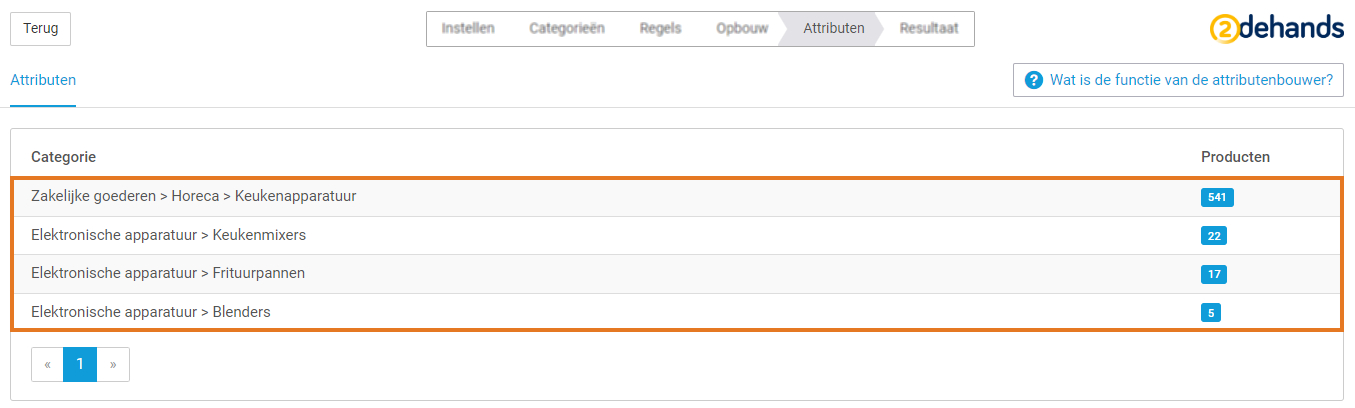The image size is (1355, 408).
Task: Open the Frituurpannen category row
Action: pos(677,274)
